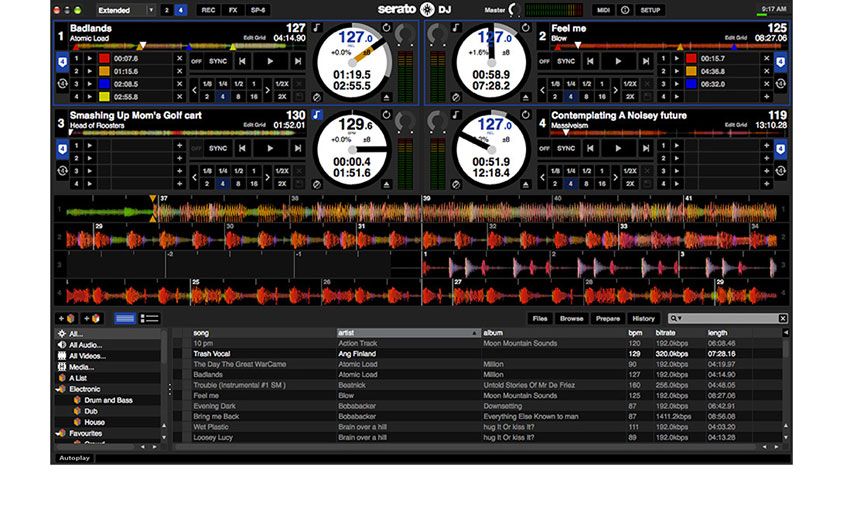Screen dimensions: 850x505
Task: Toggle keylock note icon on deck 2
Action: pos(456,28)
